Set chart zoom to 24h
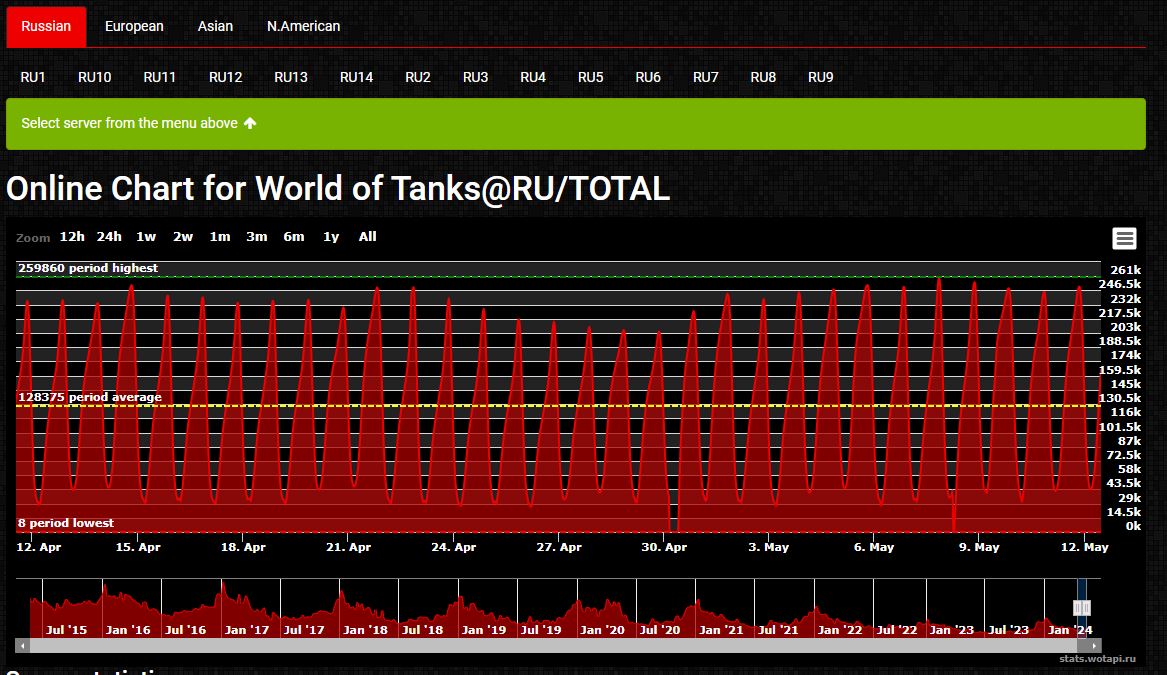The height and width of the screenshot is (675, 1167). coord(109,237)
